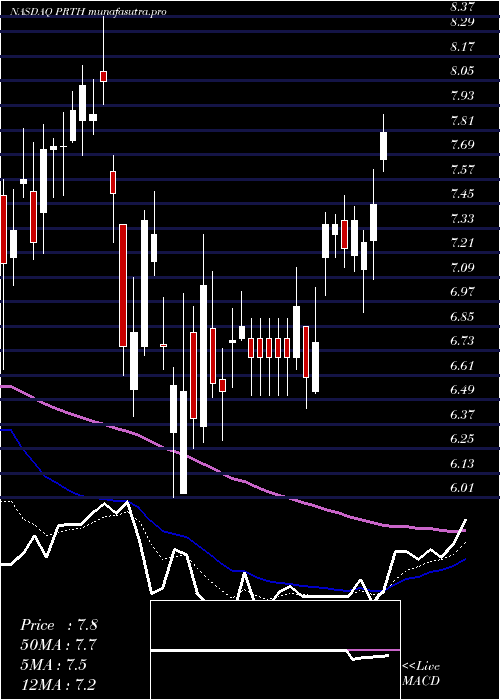Click the 6.49 price axis label

pyautogui.click(x=464, y=390)
